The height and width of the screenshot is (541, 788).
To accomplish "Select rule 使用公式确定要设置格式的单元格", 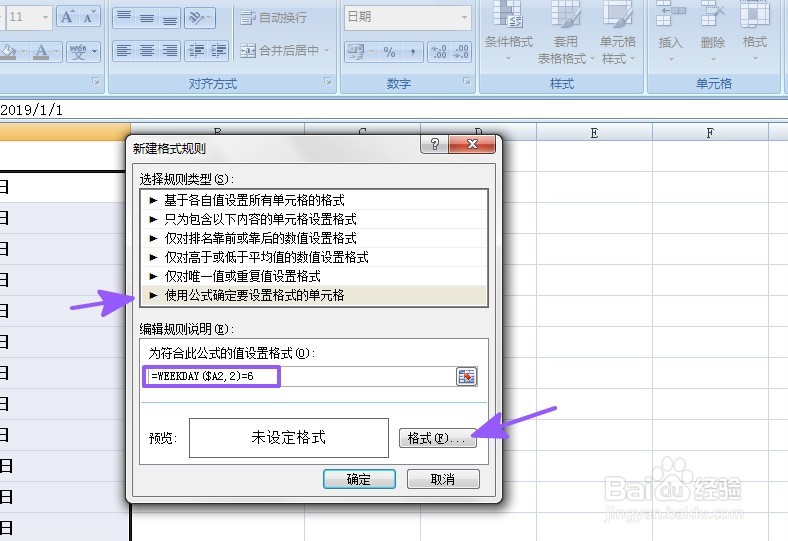I will pyautogui.click(x=315, y=295).
